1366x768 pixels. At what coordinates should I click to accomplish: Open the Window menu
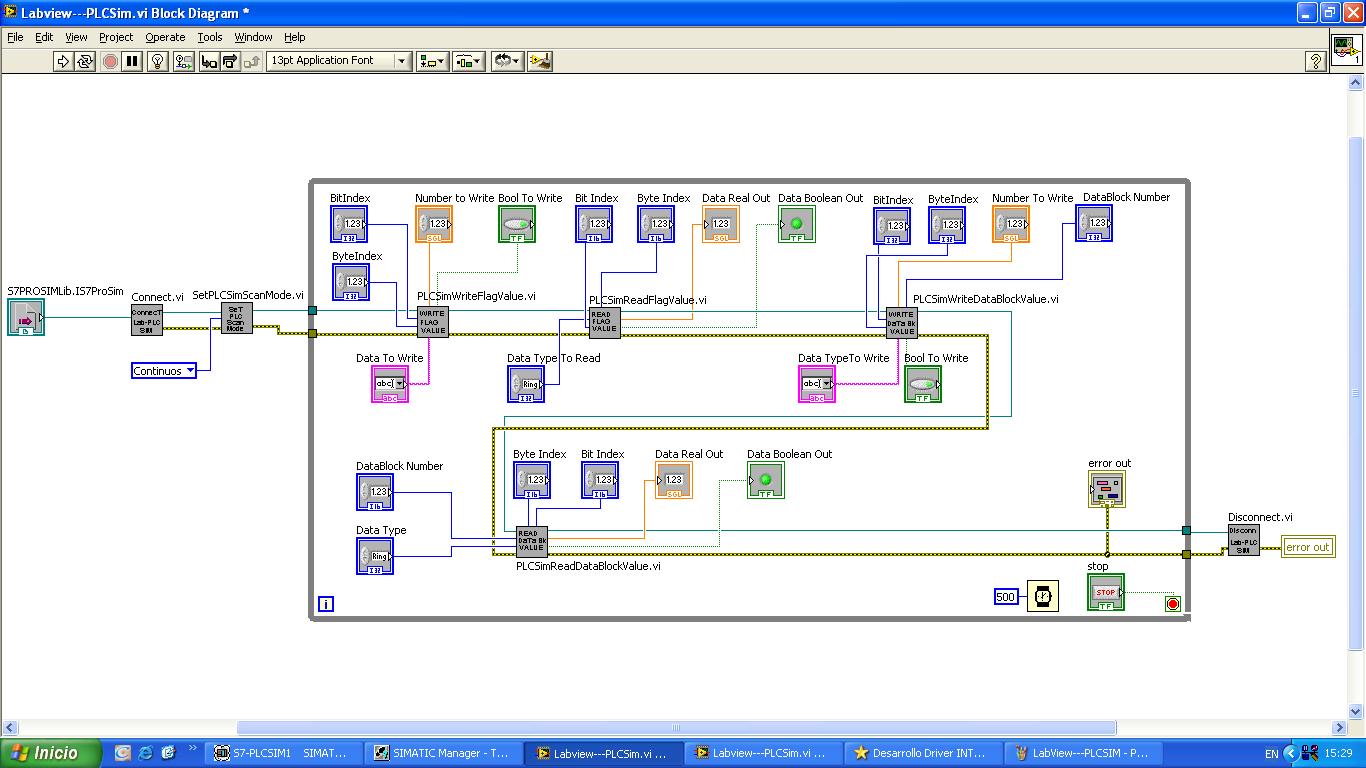(x=253, y=37)
